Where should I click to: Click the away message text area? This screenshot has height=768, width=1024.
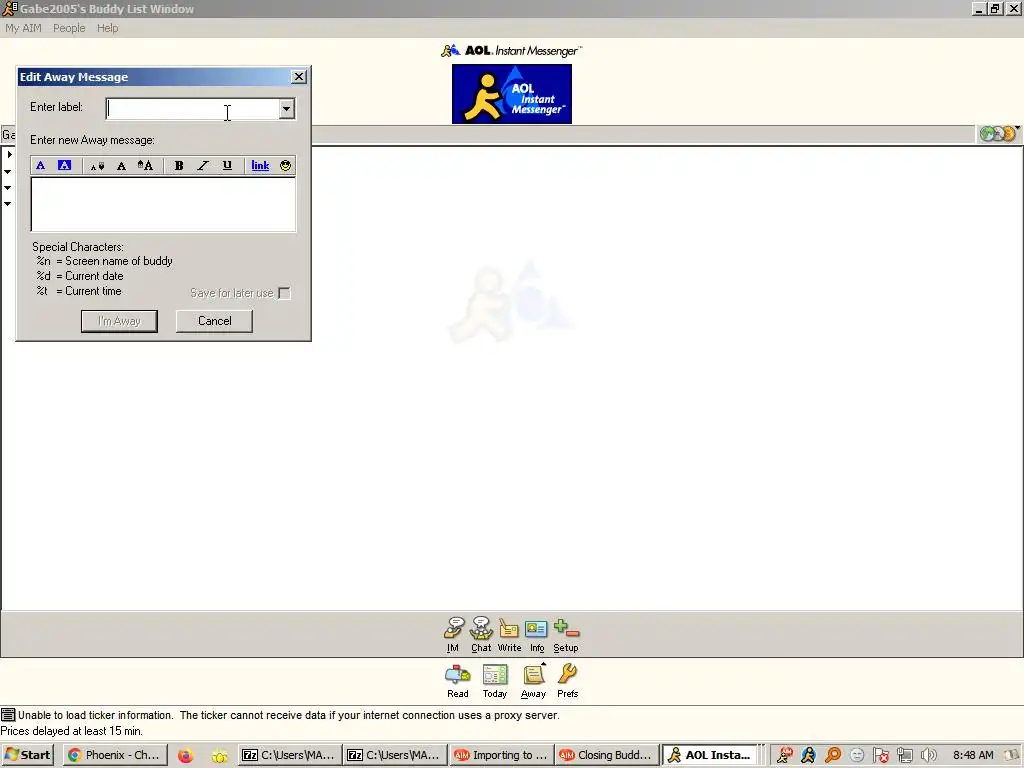(x=163, y=204)
